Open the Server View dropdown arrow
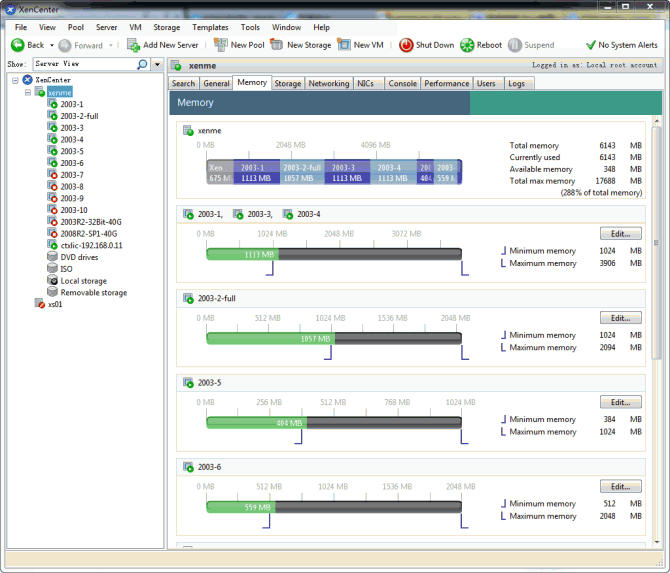The width and height of the screenshot is (670, 573). (x=158, y=65)
